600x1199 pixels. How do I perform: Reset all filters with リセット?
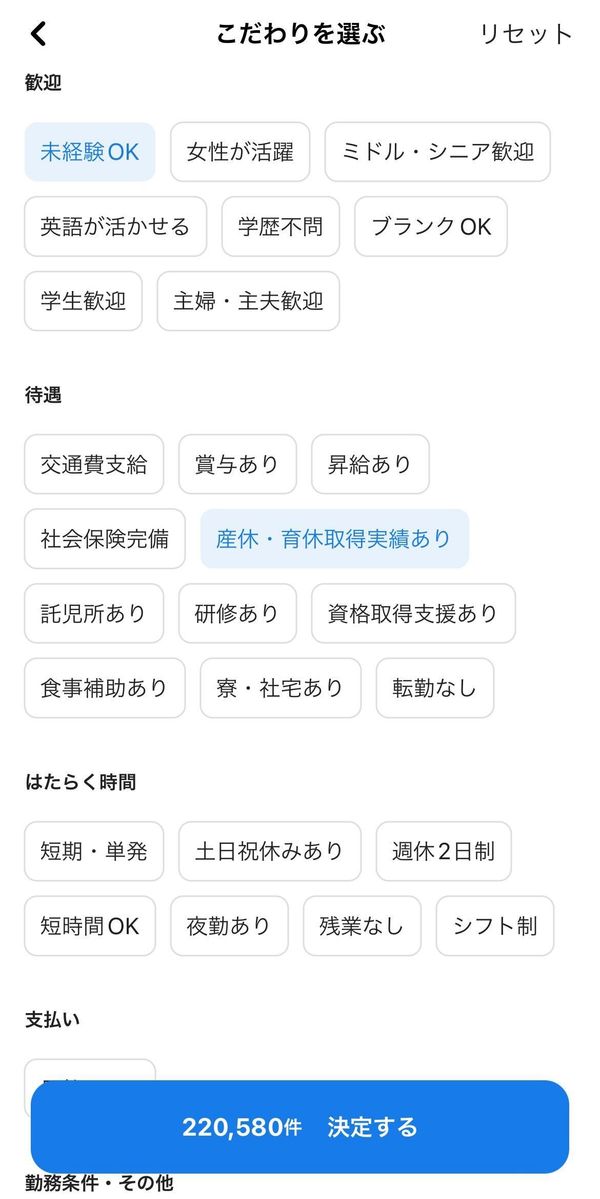pyautogui.click(x=525, y=34)
